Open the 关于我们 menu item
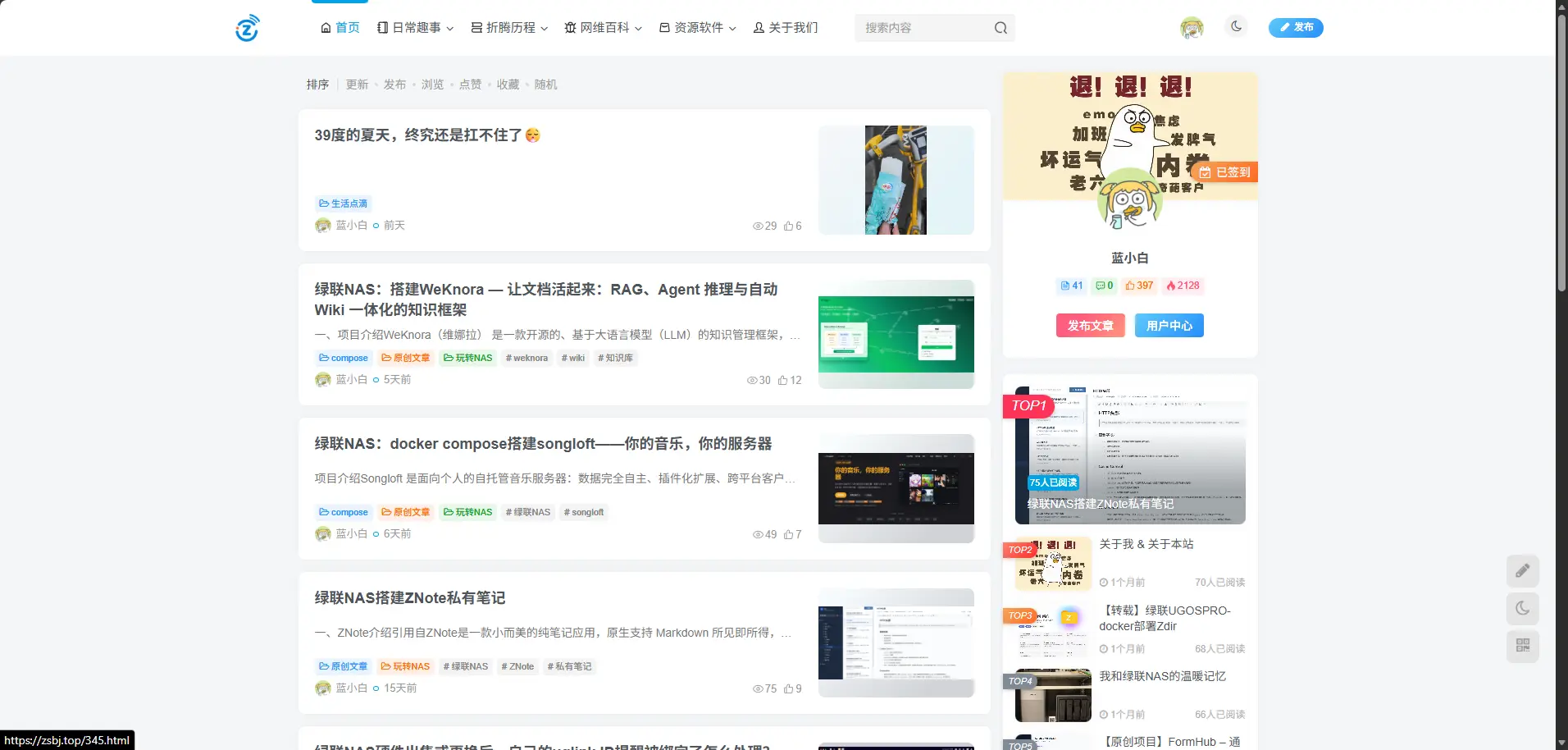This screenshot has width=1568, height=750. tap(786, 28)
